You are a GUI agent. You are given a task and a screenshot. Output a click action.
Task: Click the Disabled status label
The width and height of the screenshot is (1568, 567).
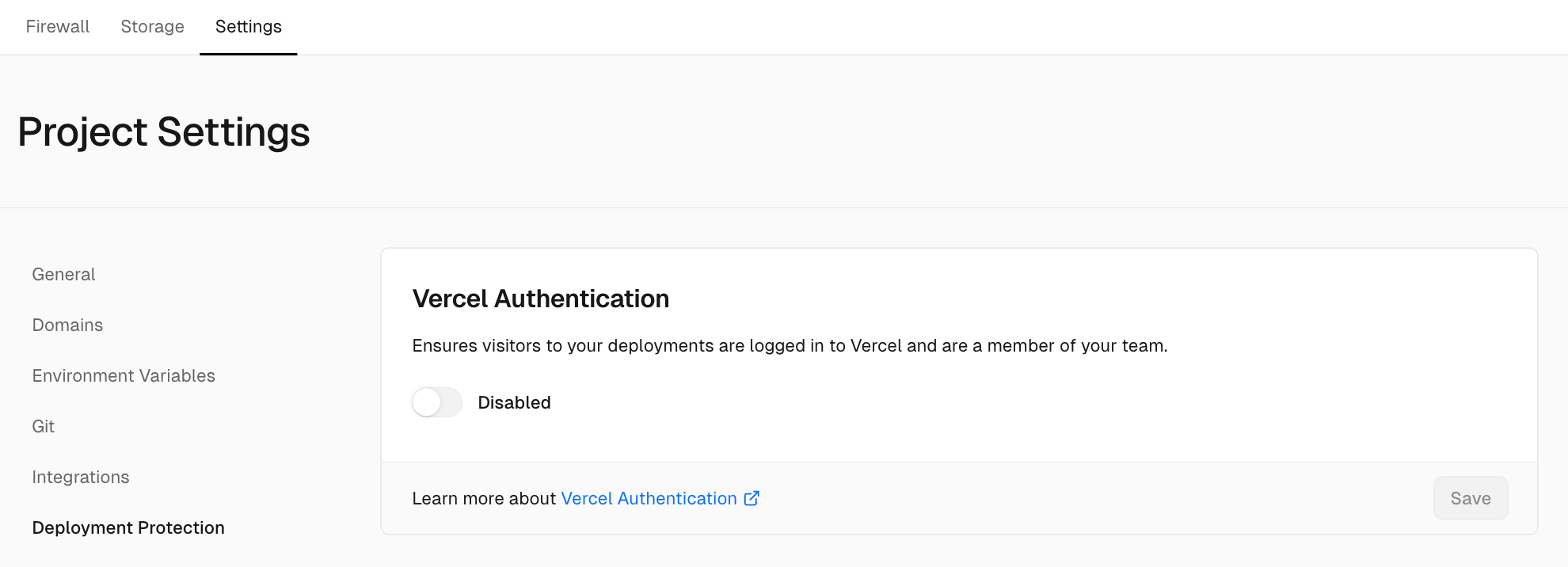[x=515, y=402]
